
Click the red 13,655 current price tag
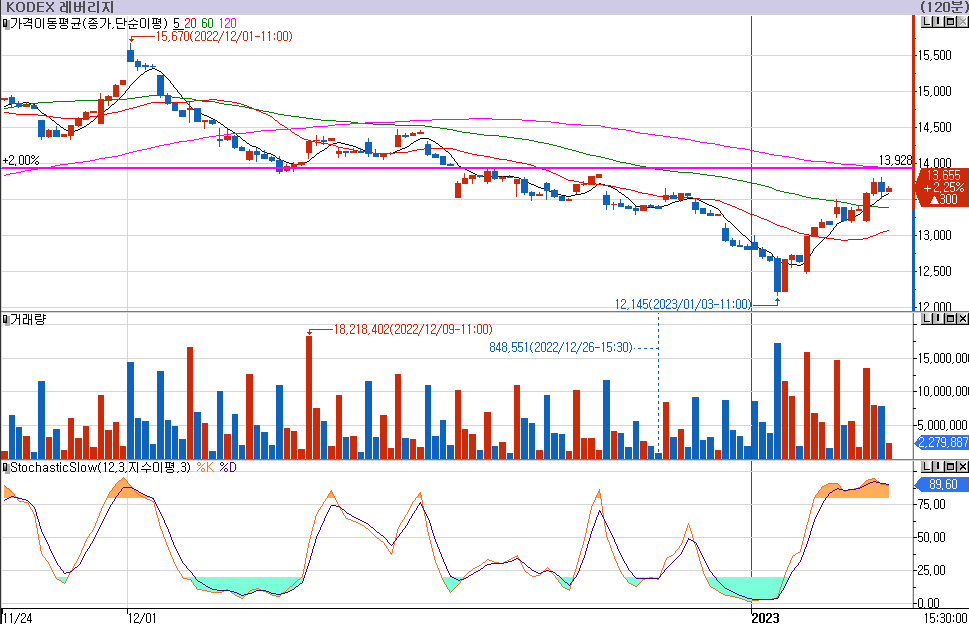pyautogui.click(x=943, y=187)
